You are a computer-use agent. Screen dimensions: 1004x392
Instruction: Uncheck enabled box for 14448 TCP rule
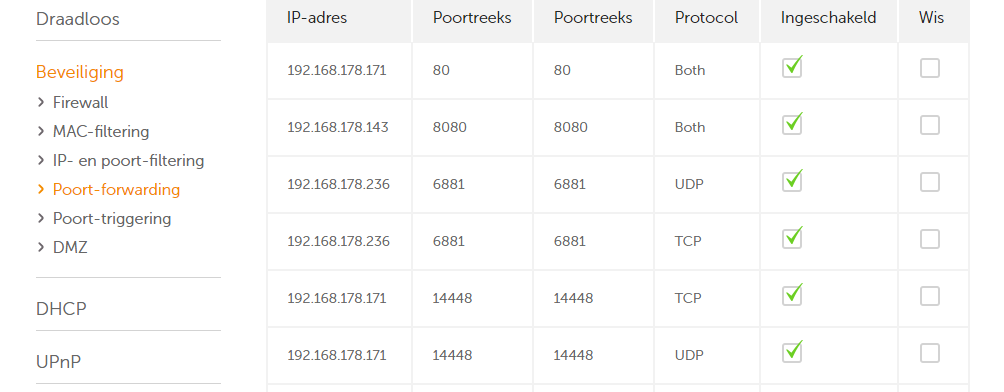click(x=792, y=296)
